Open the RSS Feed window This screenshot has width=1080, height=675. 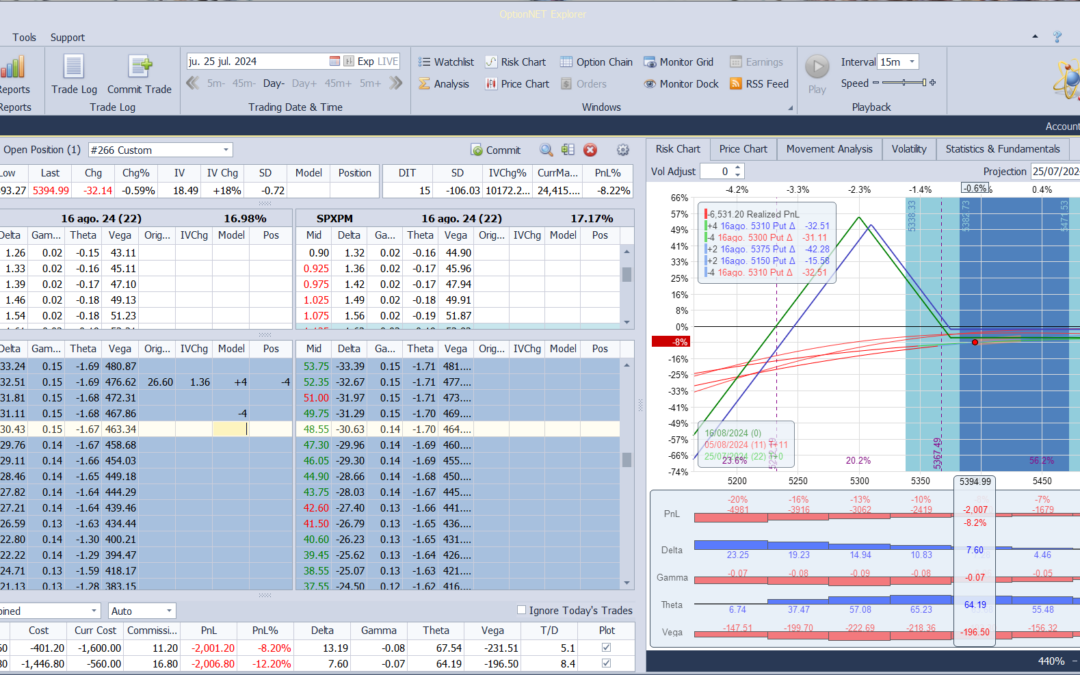click(x=759, y=84)
